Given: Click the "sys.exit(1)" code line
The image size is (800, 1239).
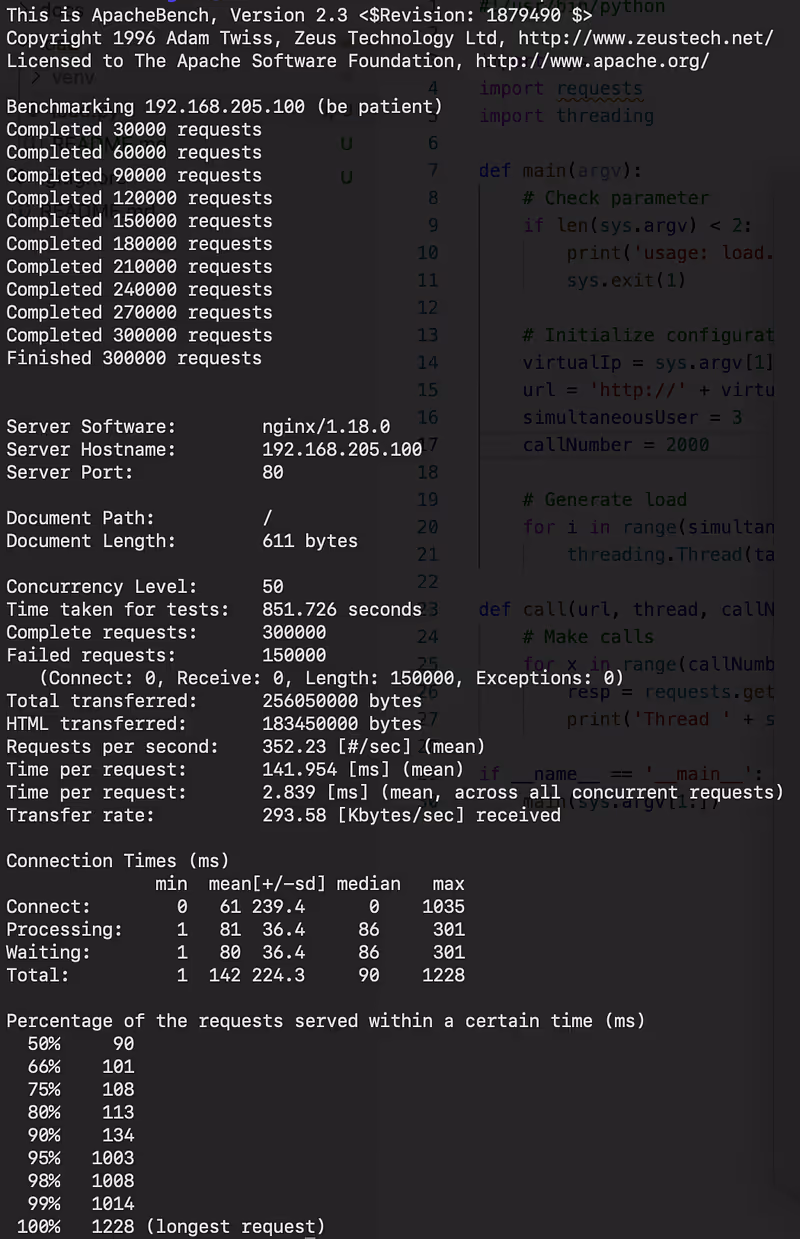Looking at the screenshot, I should click(626, 280).
